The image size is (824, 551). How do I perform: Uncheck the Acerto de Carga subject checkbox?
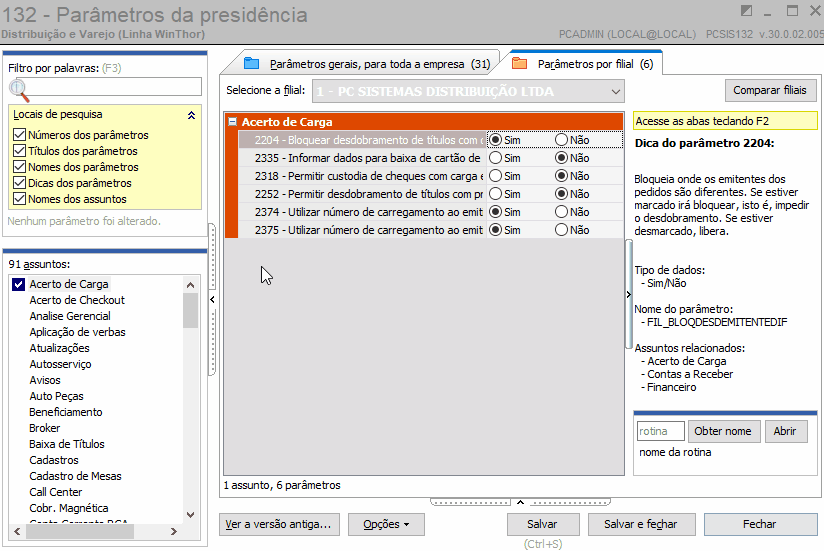tap(18, 284)
